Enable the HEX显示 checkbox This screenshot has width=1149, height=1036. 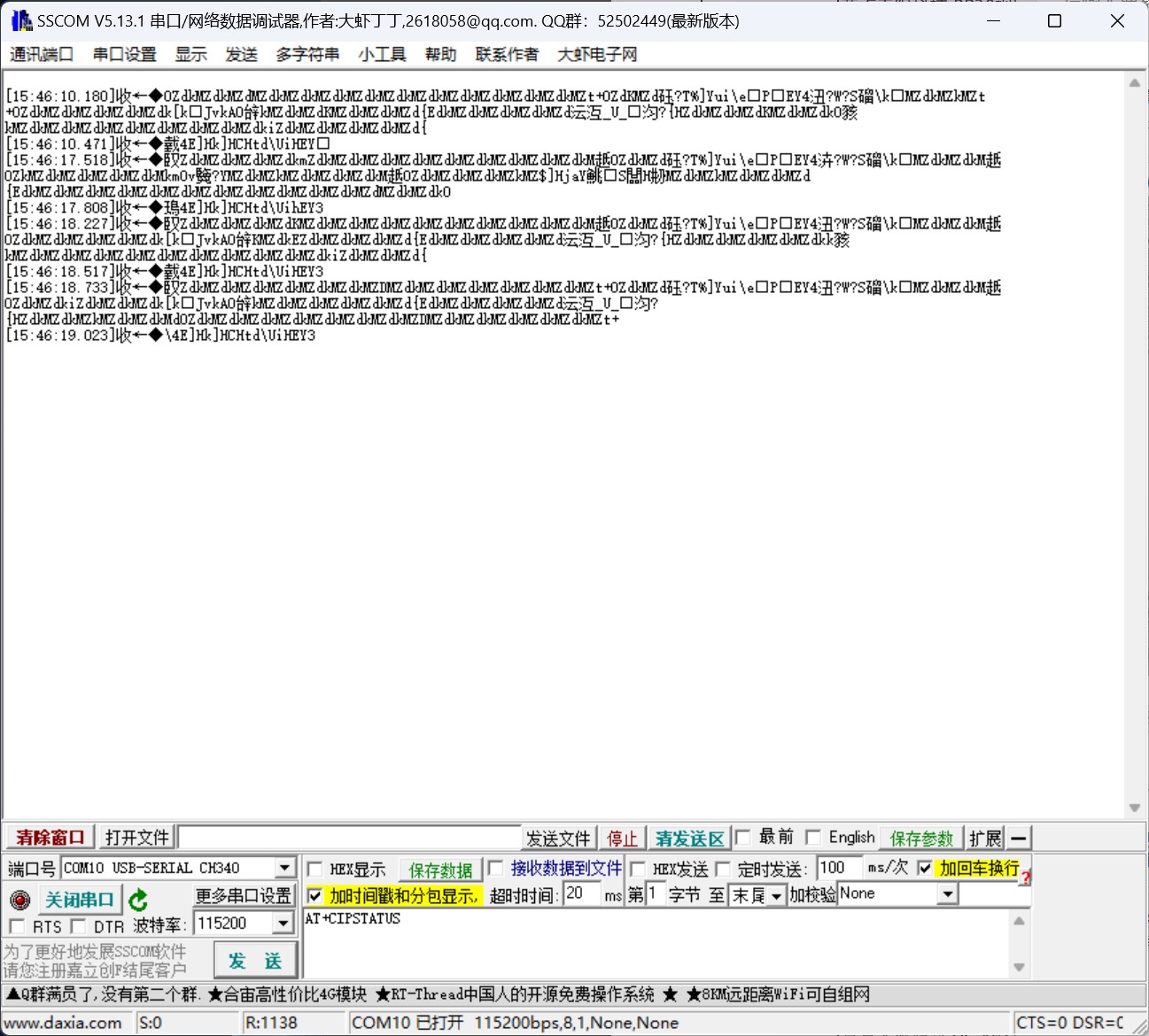click(x=315, y=869)
